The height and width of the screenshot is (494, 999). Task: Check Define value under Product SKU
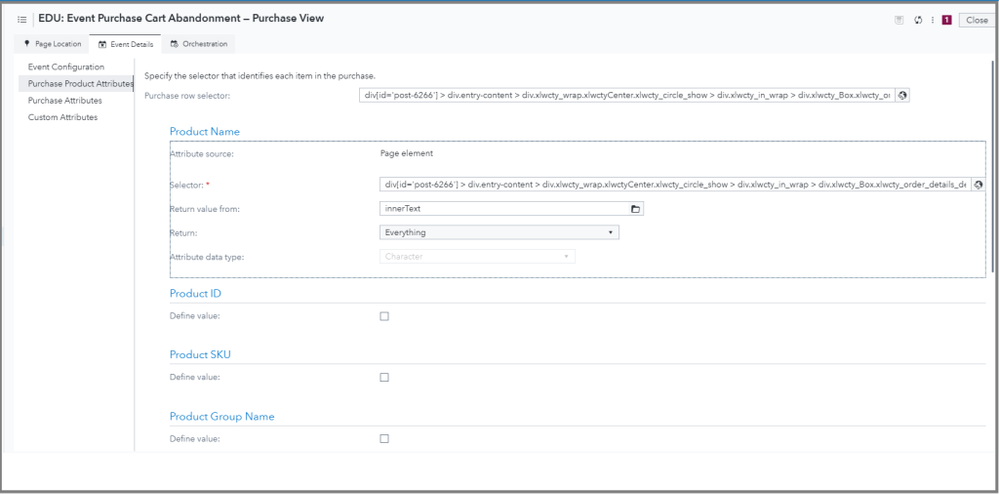click(x=385, y=377)
